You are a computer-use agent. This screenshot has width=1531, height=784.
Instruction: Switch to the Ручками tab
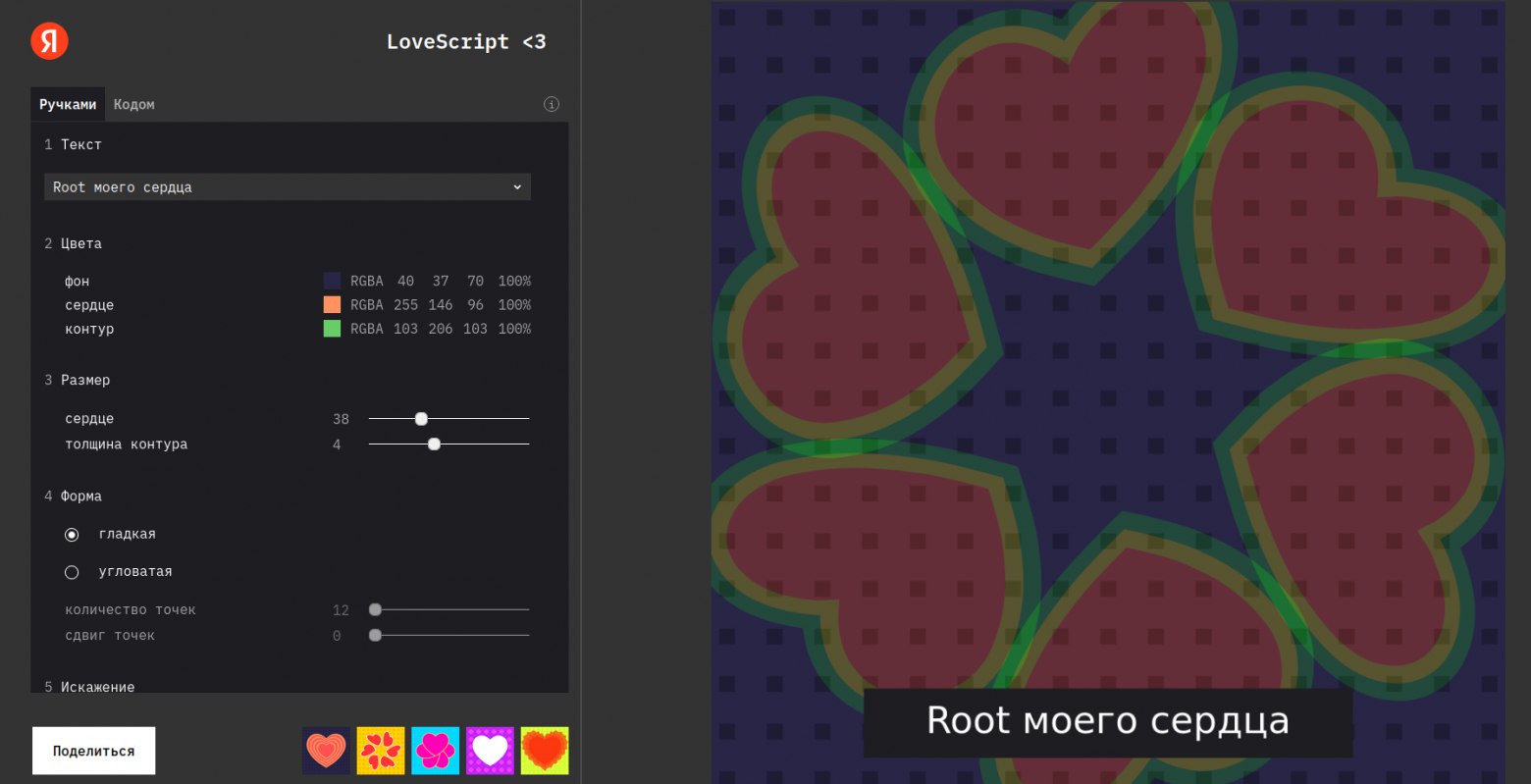(68, 104)
